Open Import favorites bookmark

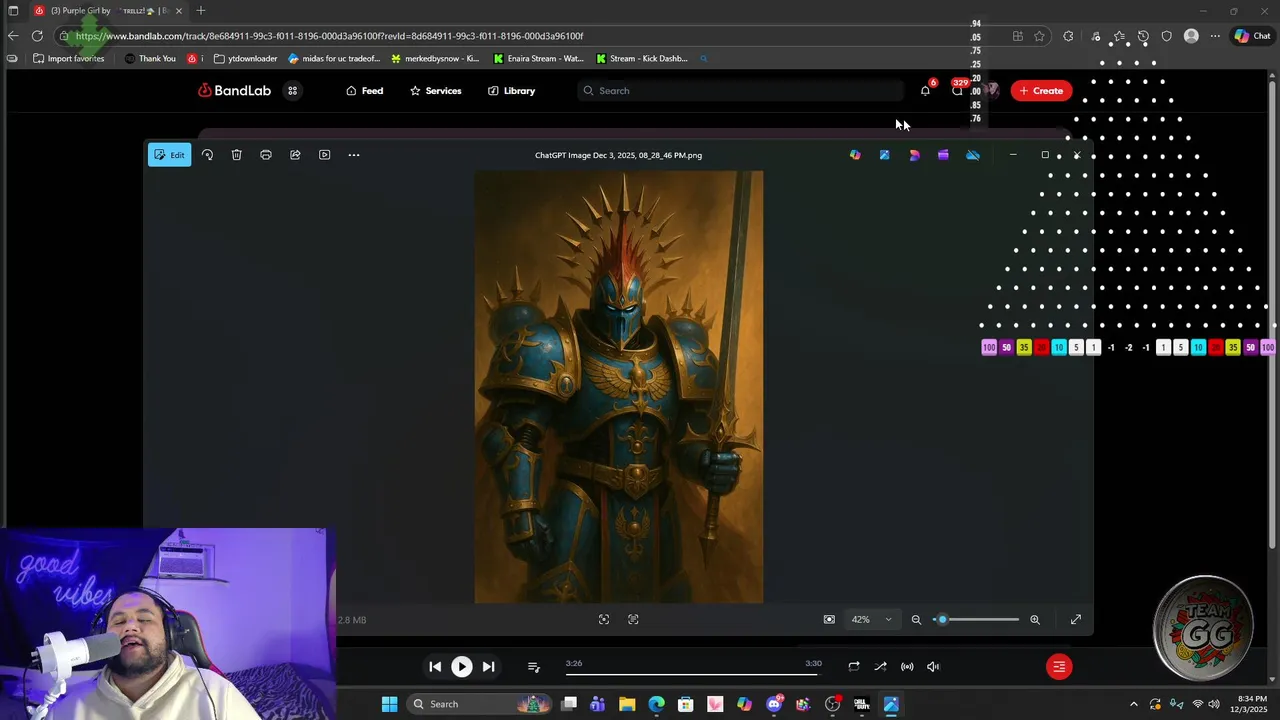tap(68, 58)
